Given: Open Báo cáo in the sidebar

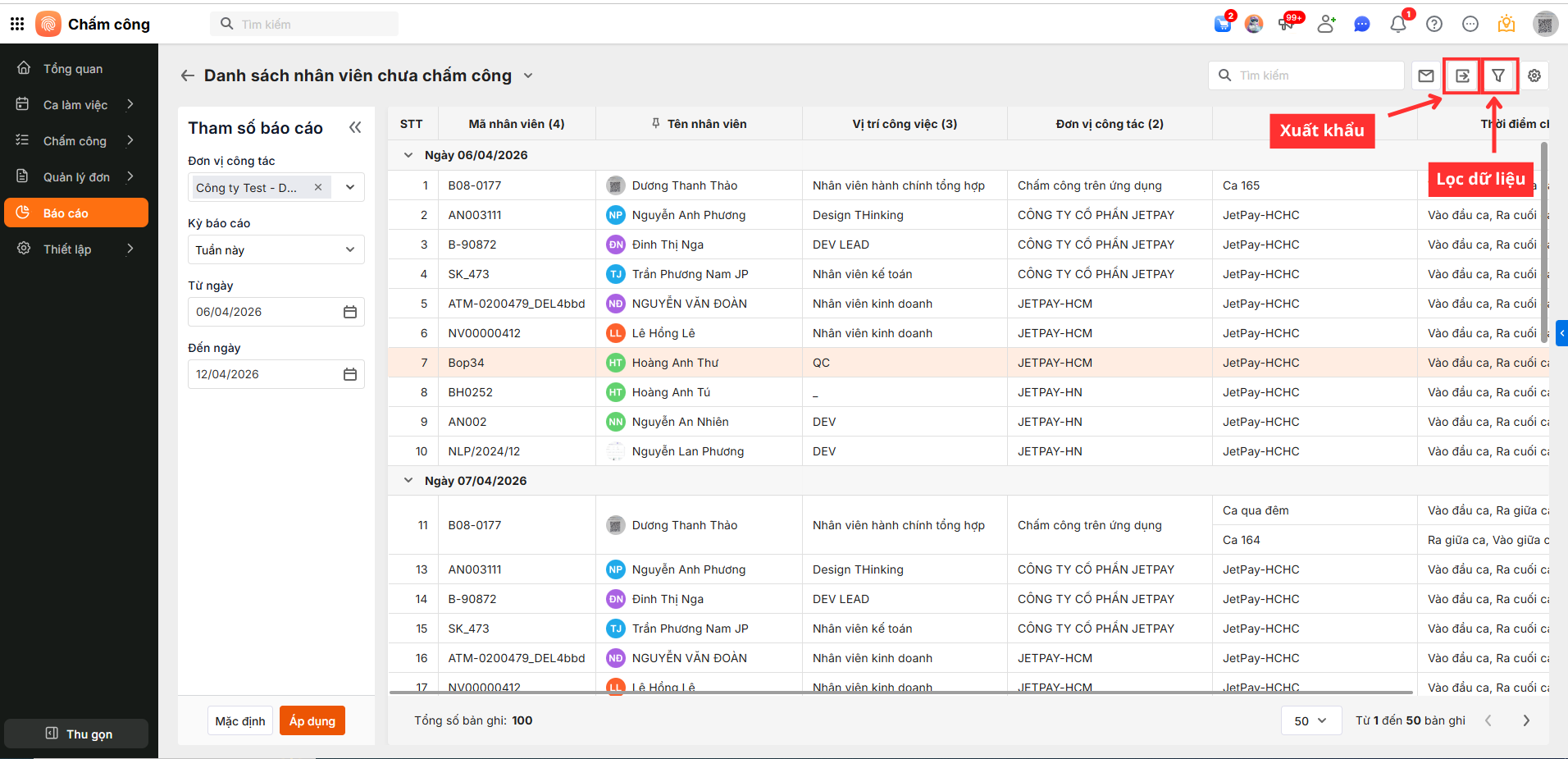Looking at the screenshot, I should (75, 213).
